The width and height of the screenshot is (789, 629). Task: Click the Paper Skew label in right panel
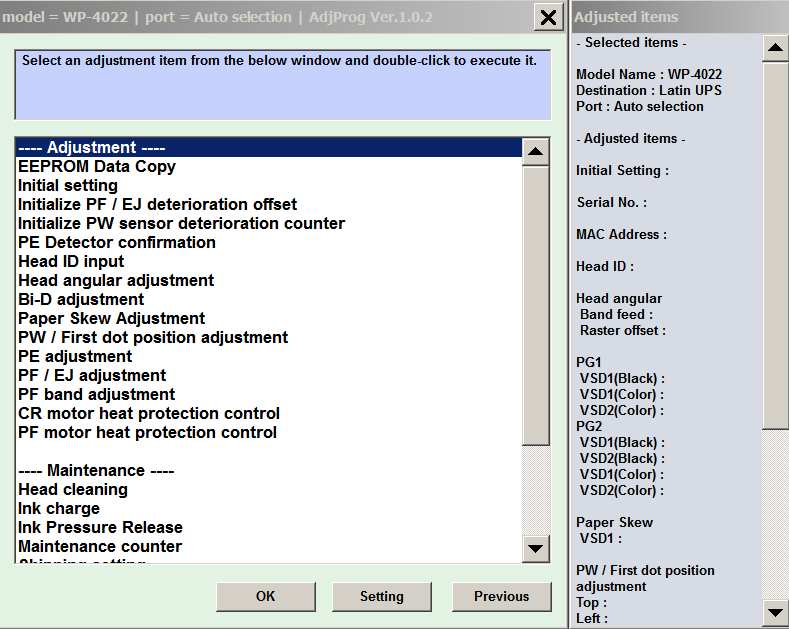614,522
